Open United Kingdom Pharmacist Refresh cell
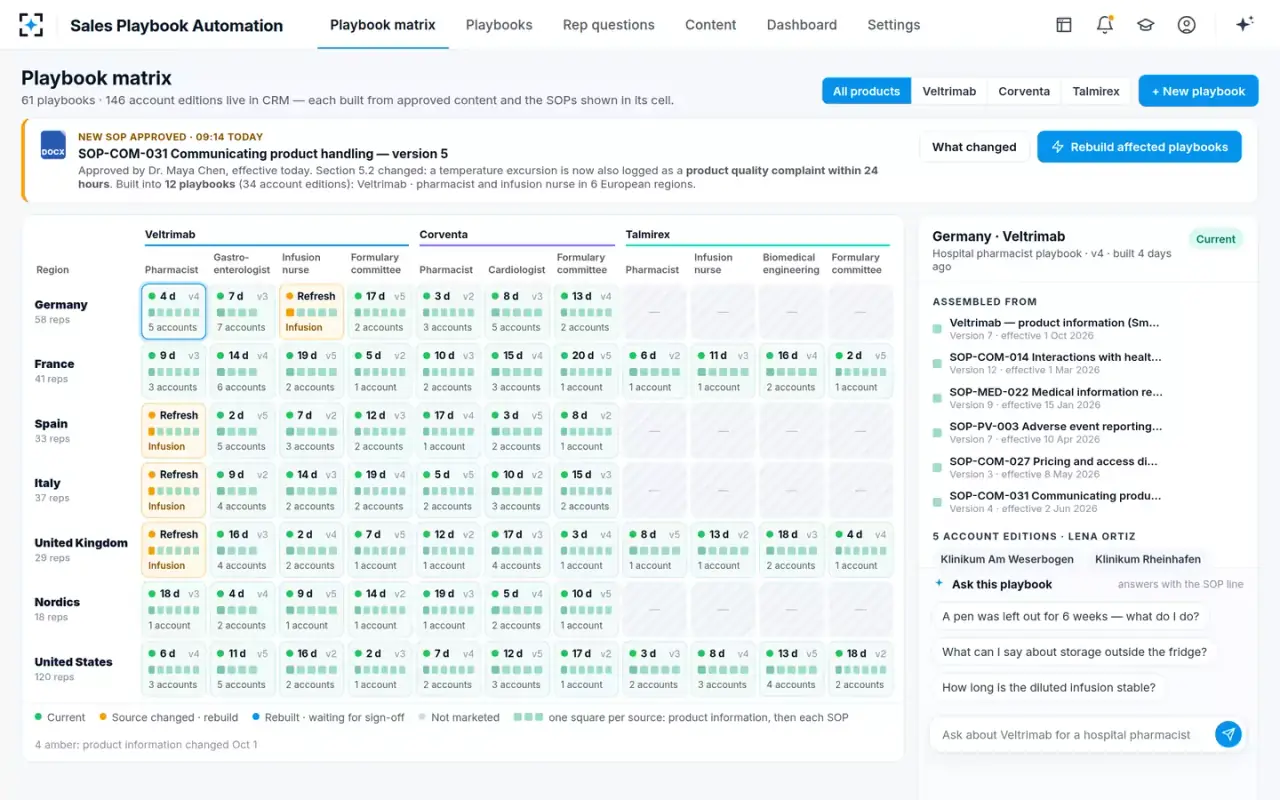This screenshot has height=800, width=1280. [x=173, y=549]
